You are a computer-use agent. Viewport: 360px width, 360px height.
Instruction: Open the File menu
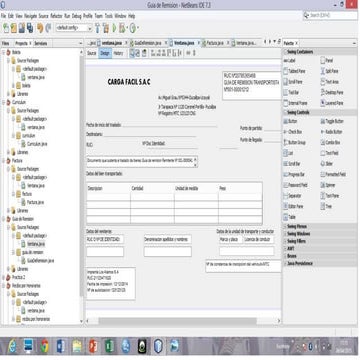click(x=3, y=16)
